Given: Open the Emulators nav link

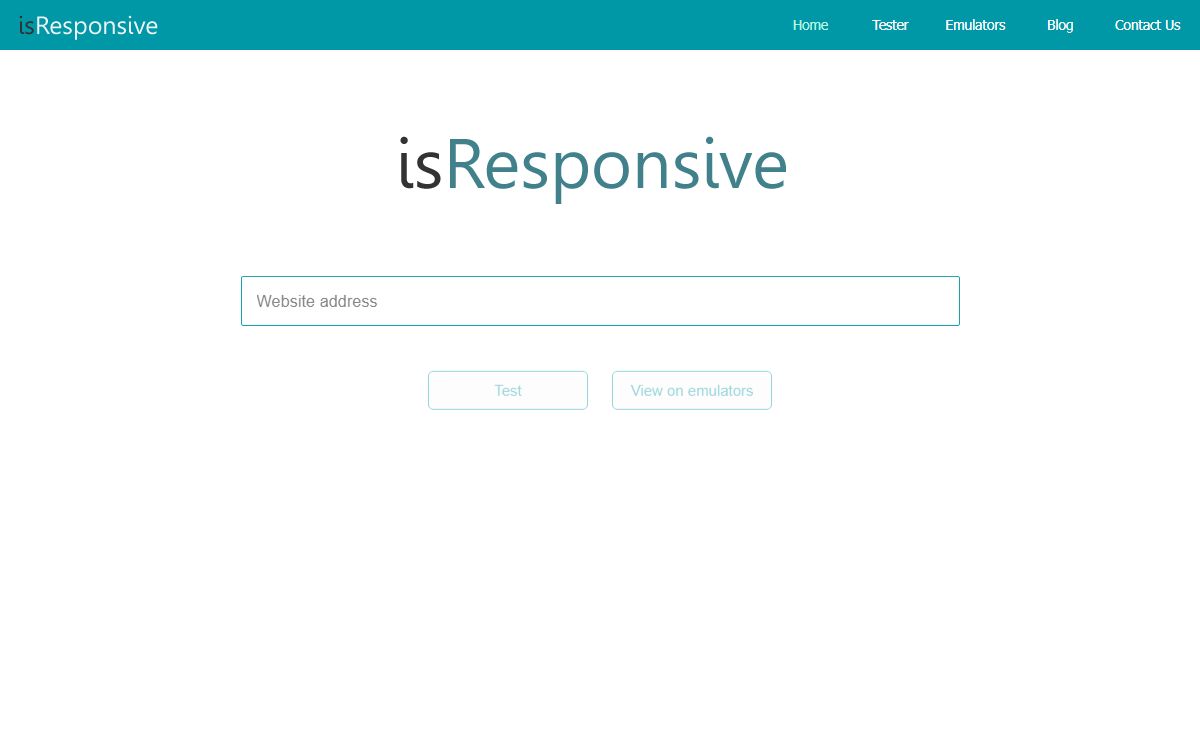Looking at the screenshot, I should click(975, 25).
